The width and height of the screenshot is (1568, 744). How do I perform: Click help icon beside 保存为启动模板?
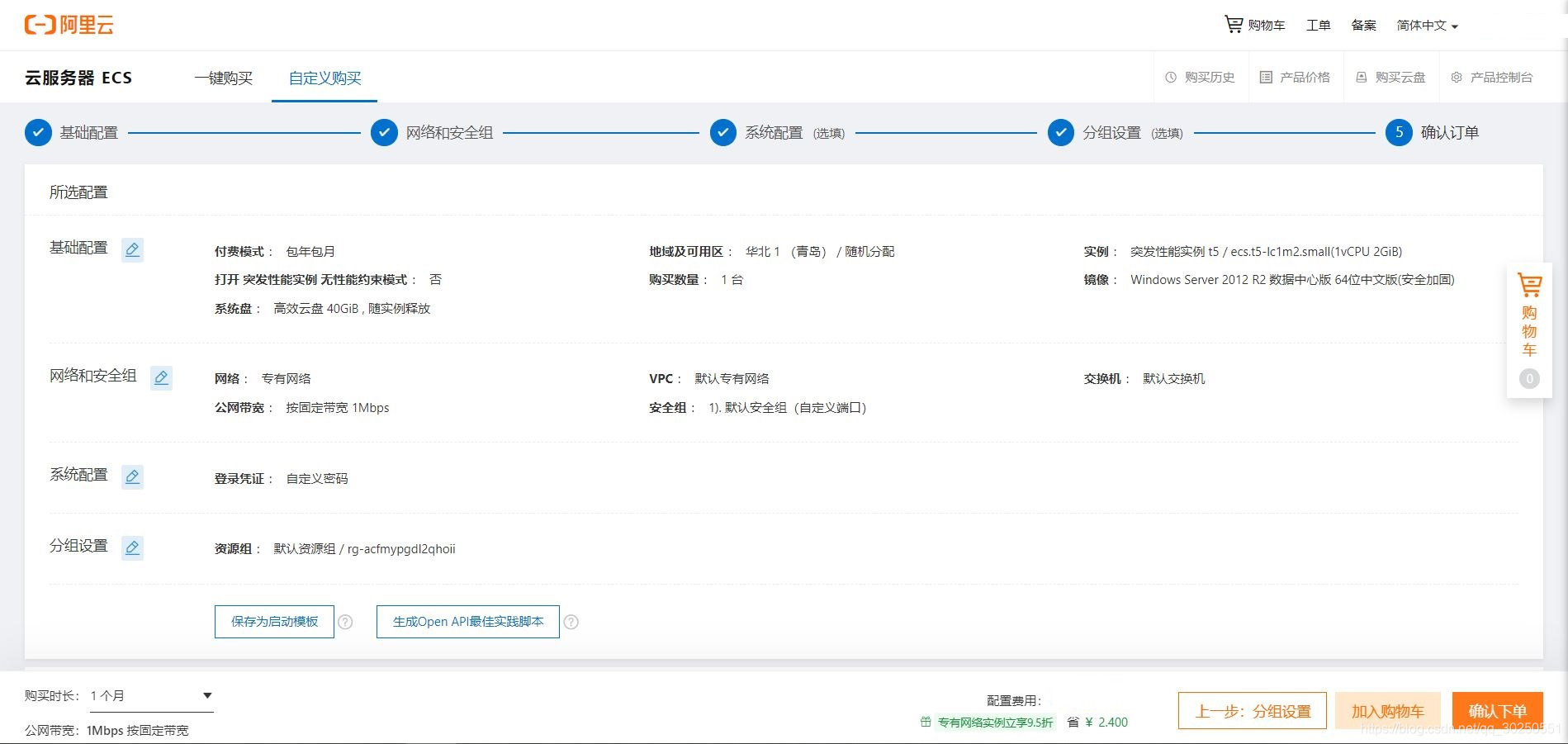click(x=345, y=622)
